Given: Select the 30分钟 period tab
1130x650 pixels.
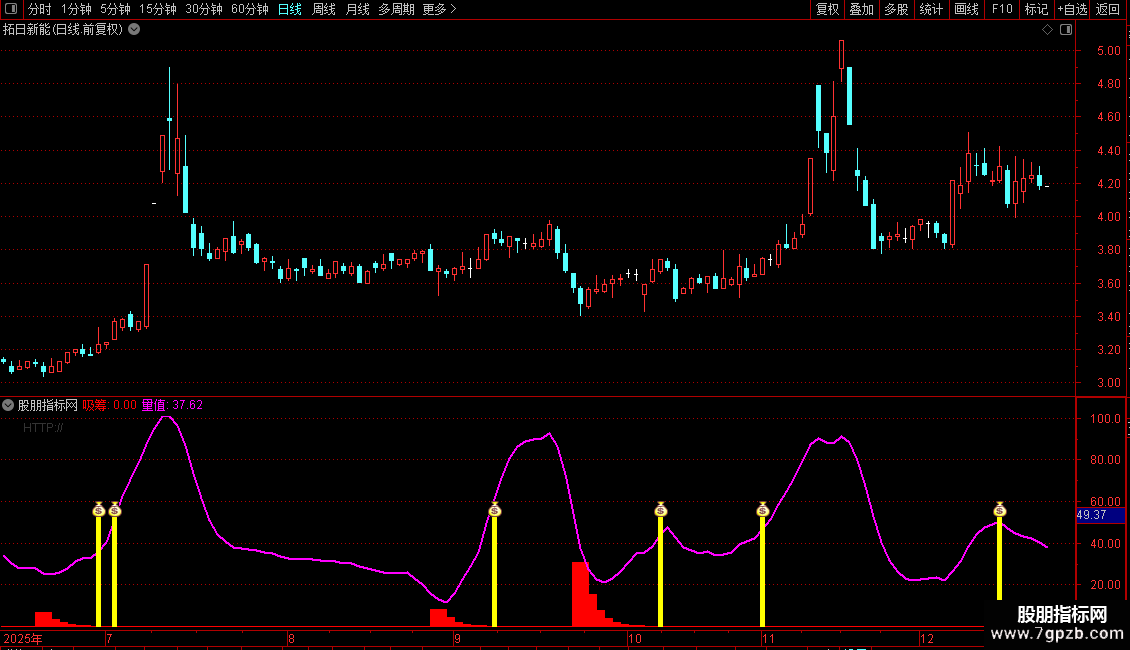Looking at the screenshot, I should coord(204,9).
